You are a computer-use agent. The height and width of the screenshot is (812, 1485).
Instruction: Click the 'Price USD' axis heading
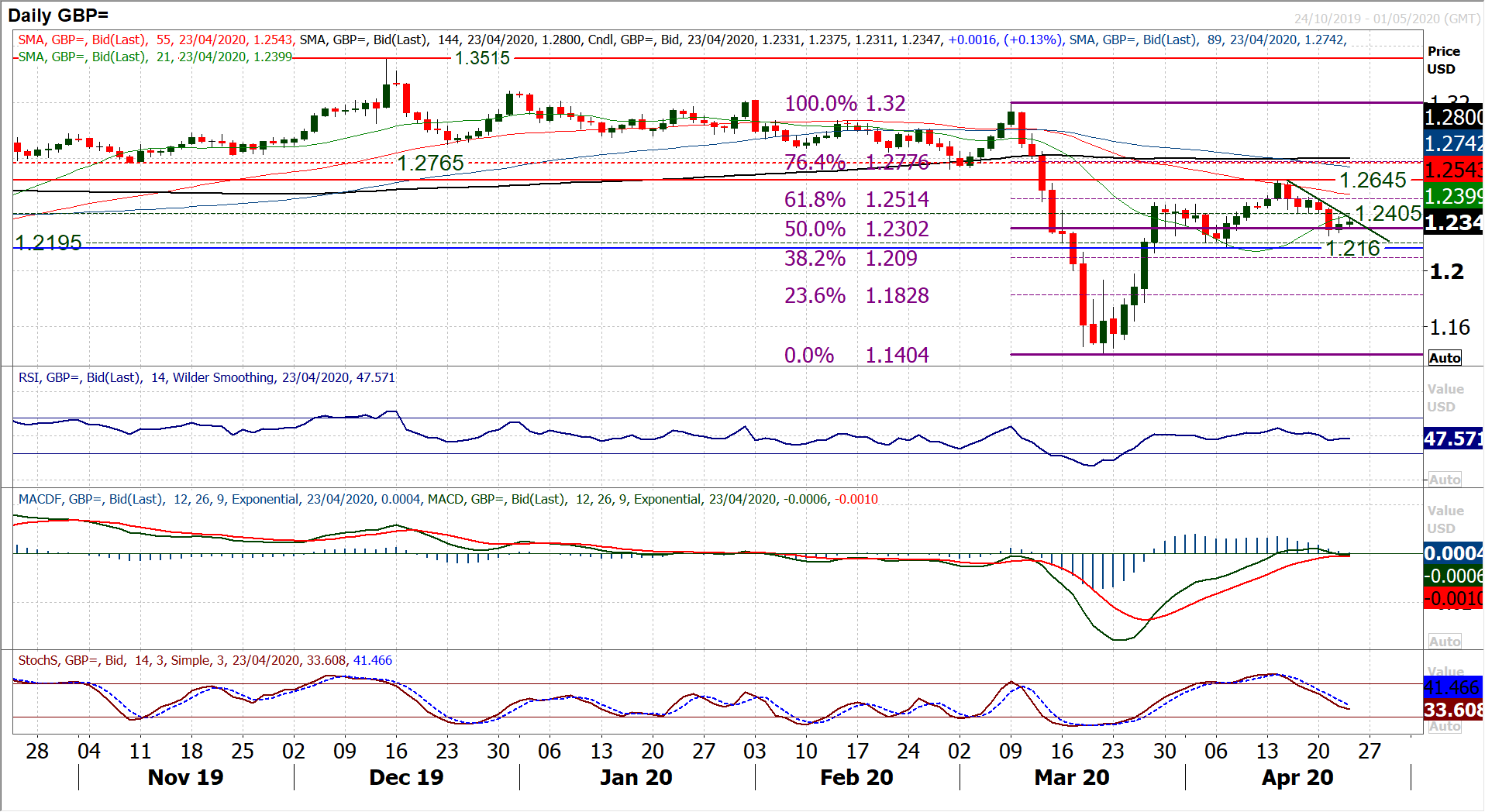(1443, 60)
